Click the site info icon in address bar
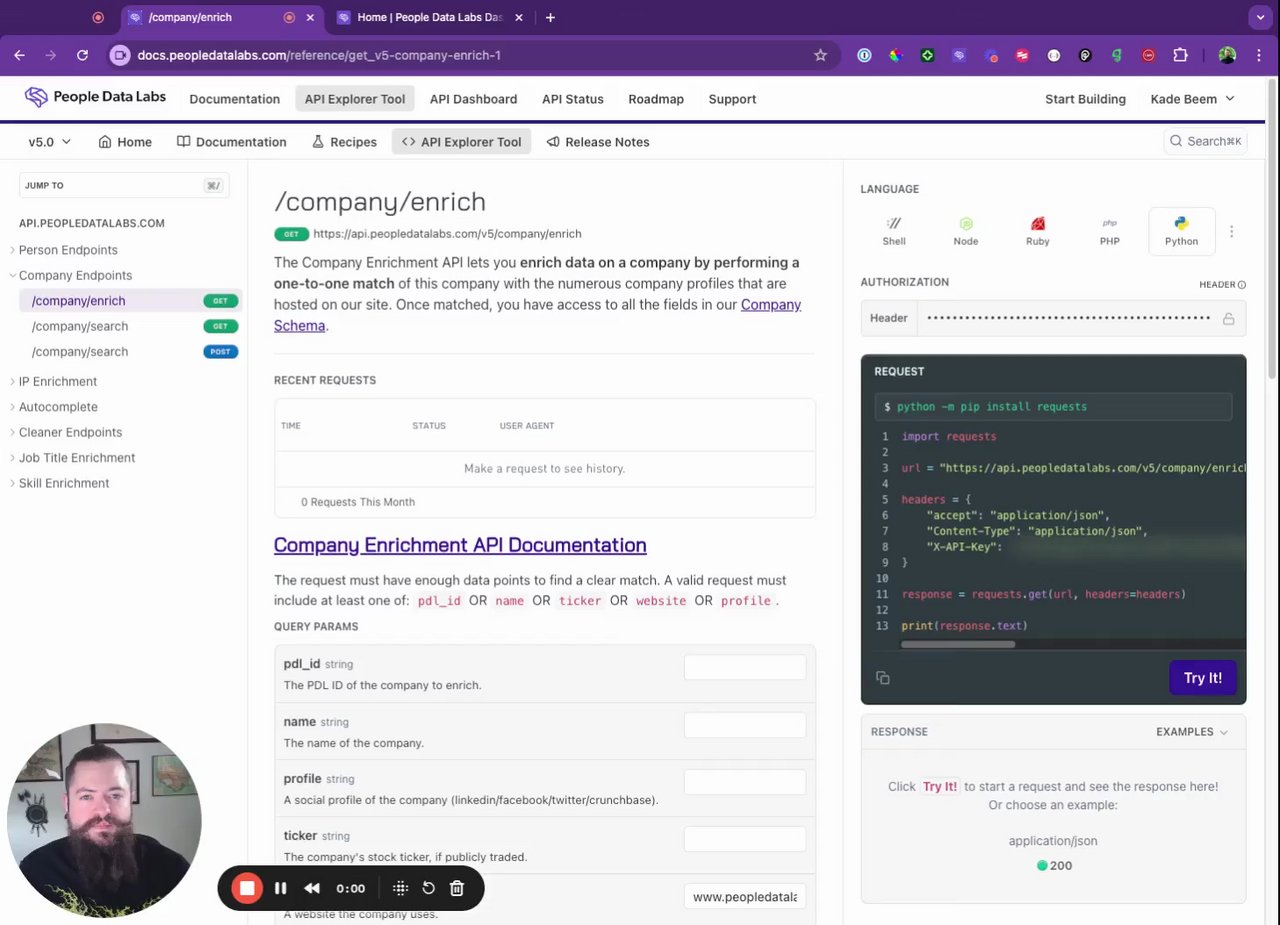This screenshot has width=1280, height=925. 120,55
